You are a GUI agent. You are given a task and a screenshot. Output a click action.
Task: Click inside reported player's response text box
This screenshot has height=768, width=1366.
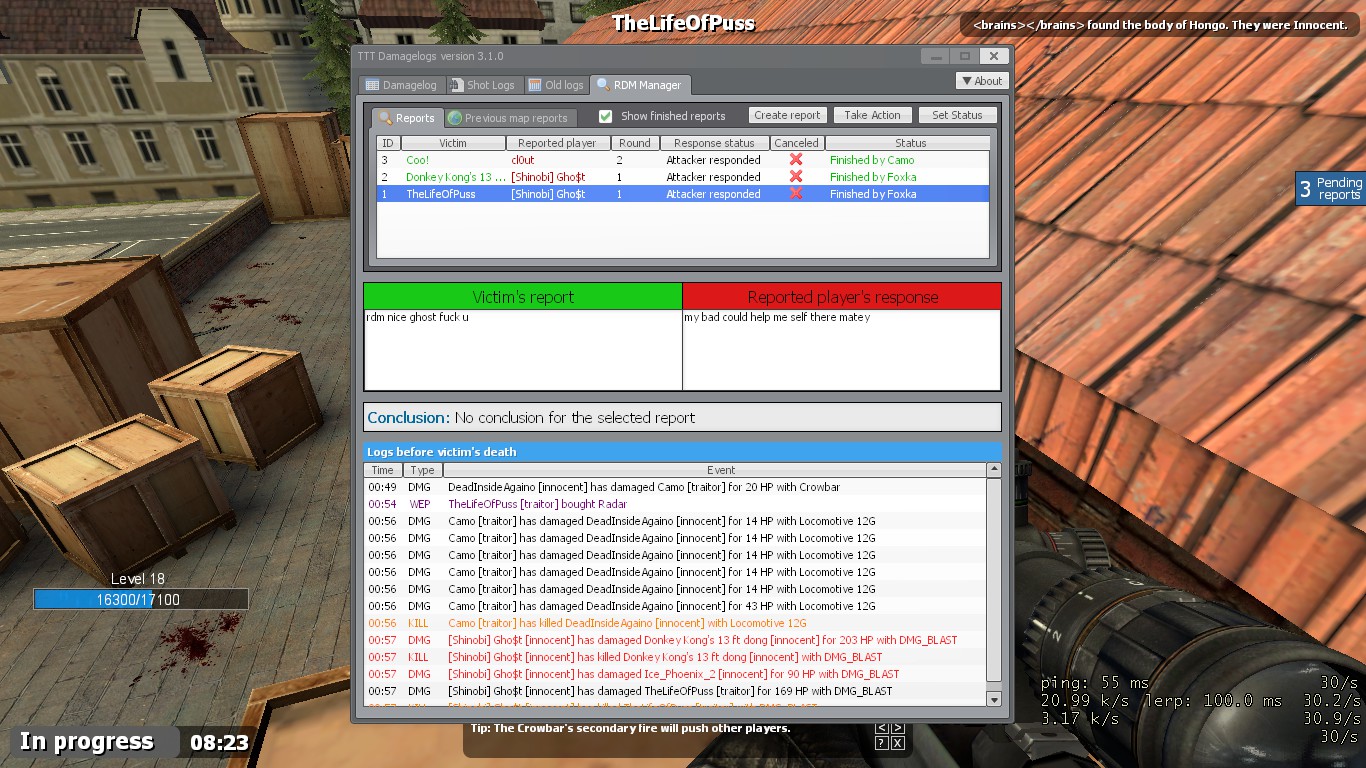[842, 349]
